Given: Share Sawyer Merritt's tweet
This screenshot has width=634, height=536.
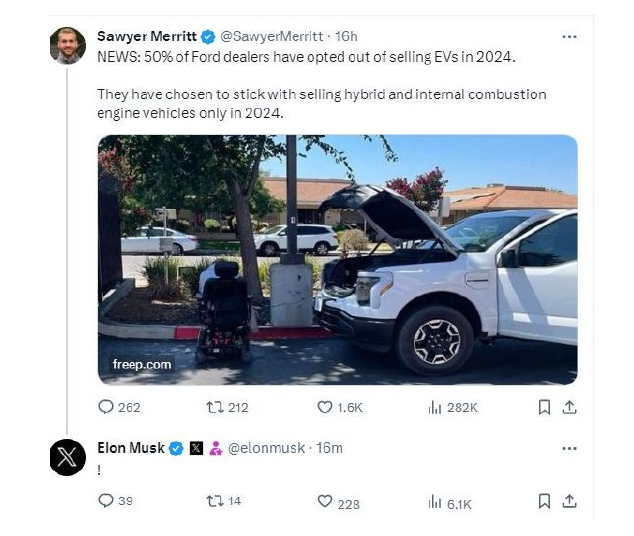Looking at the screenshot, I should click(x=569, y=407).
